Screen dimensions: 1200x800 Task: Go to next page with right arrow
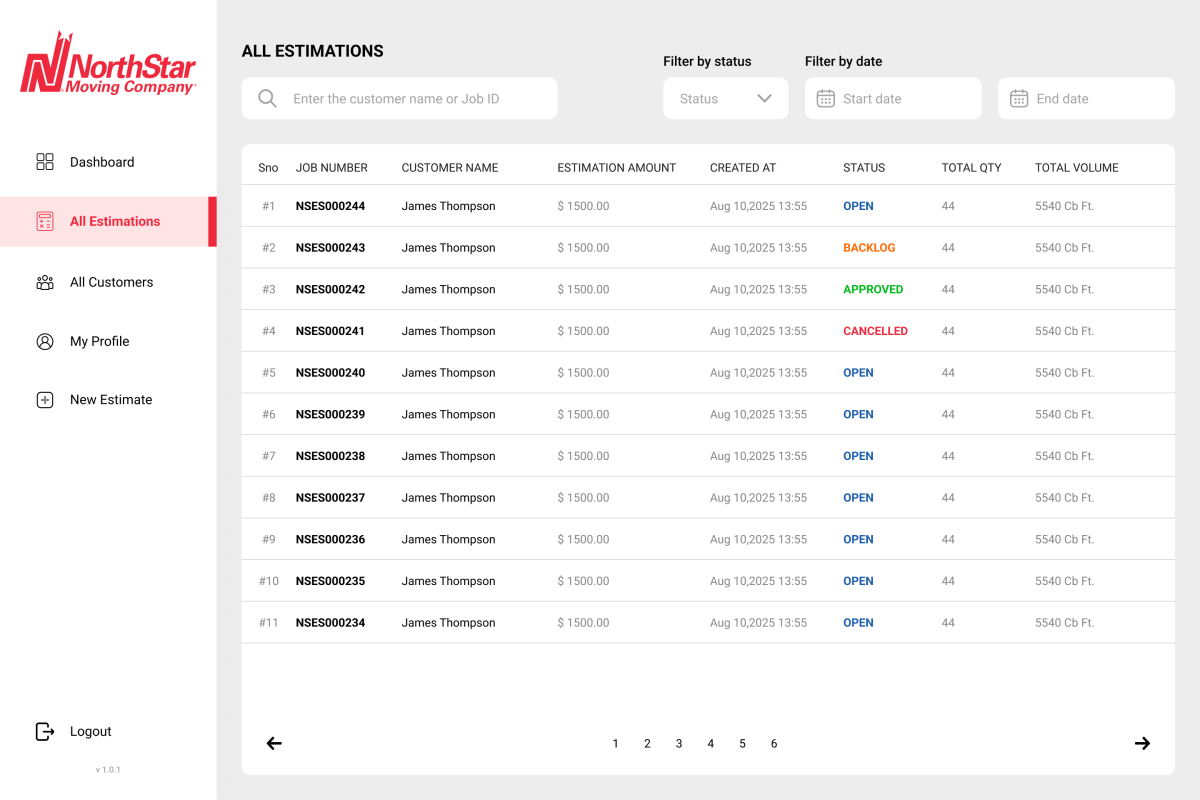coord(1142,743)
